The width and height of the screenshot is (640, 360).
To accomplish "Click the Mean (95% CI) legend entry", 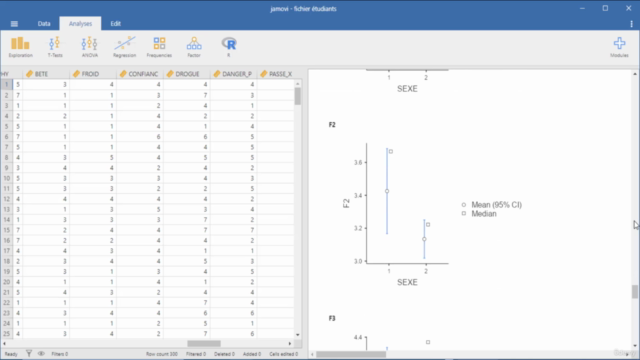I will pyautogui.click(x=492, y=205).
